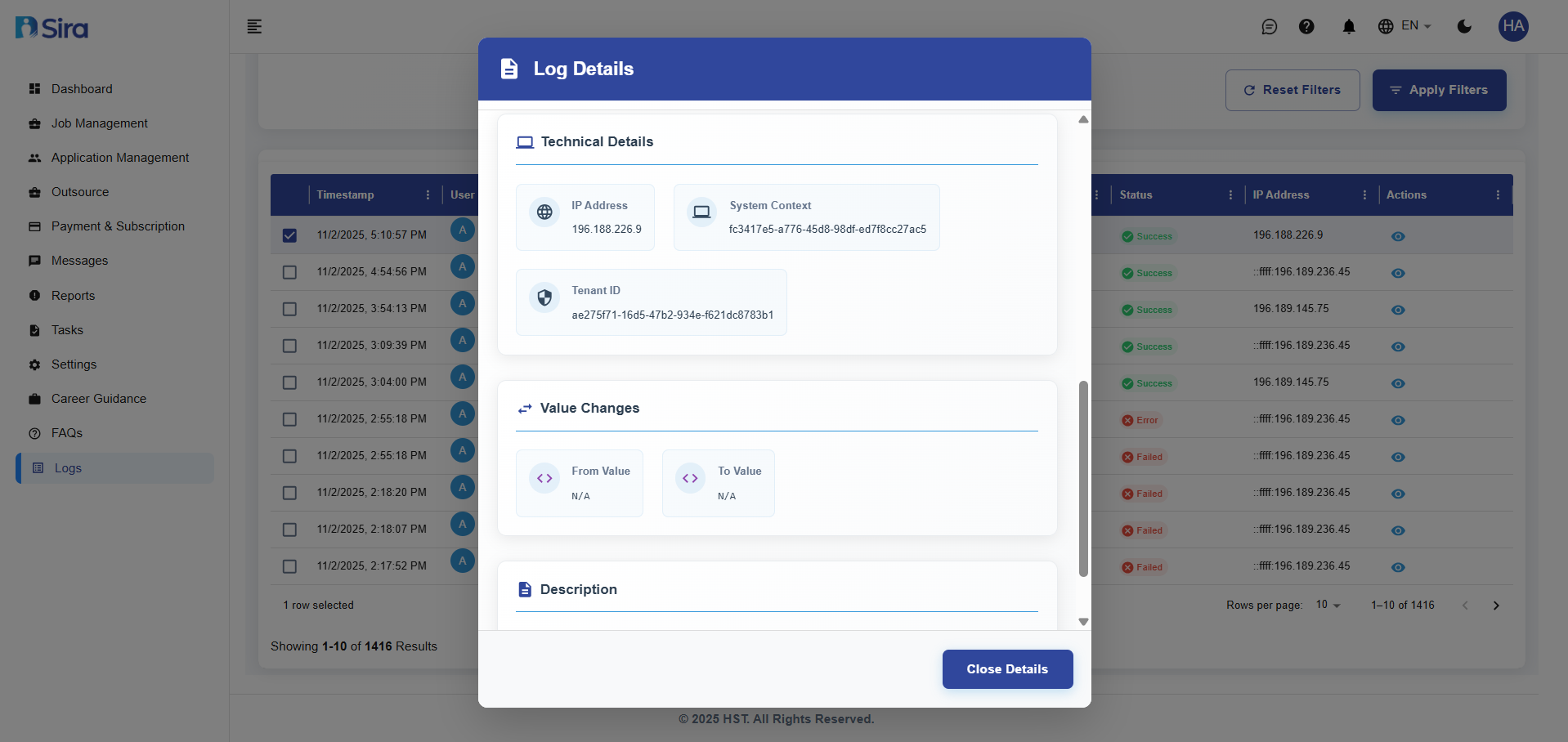
Task: Open the HA profile avatar menu
Action: click(x=1512, y=26)
